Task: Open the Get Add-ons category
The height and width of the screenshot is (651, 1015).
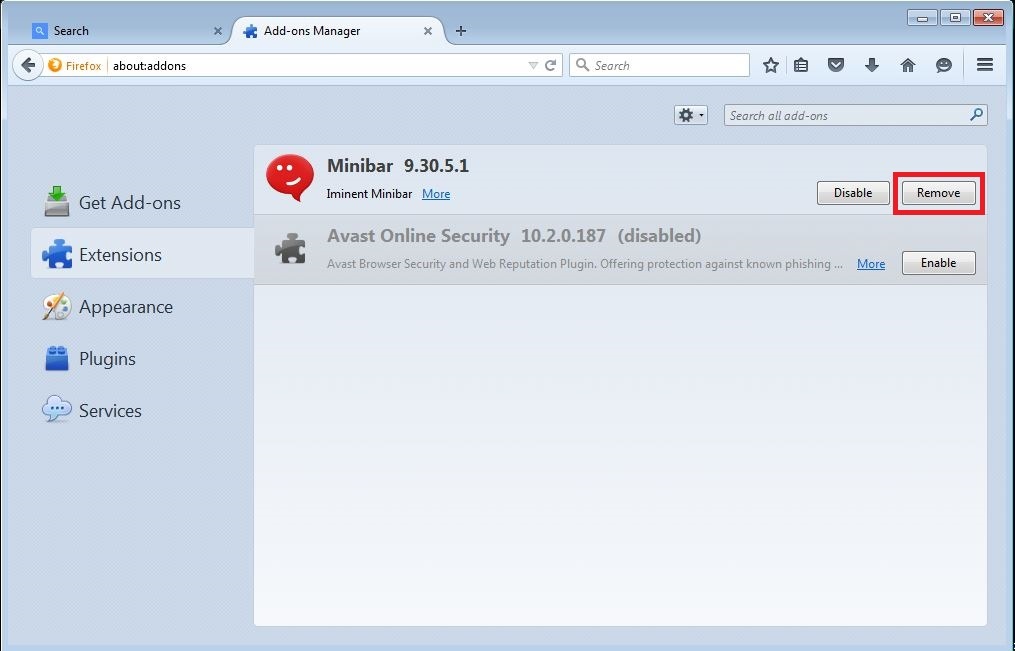Action: point(142,203)
